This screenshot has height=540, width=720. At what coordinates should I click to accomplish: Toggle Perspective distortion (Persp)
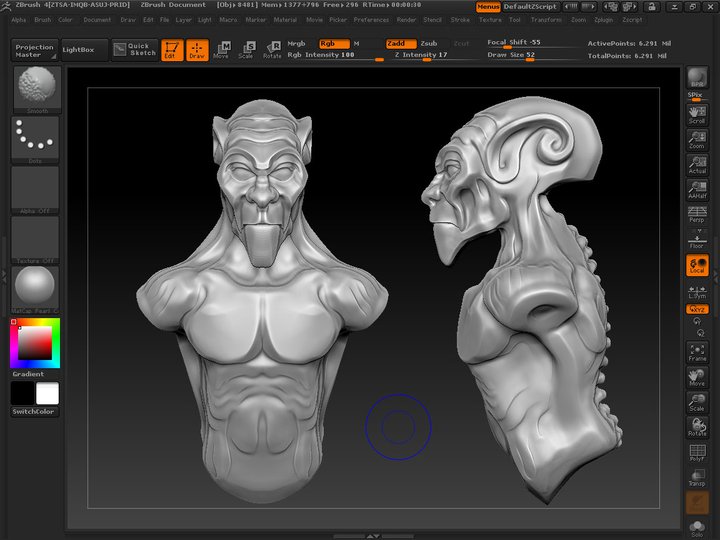[697, 214]
